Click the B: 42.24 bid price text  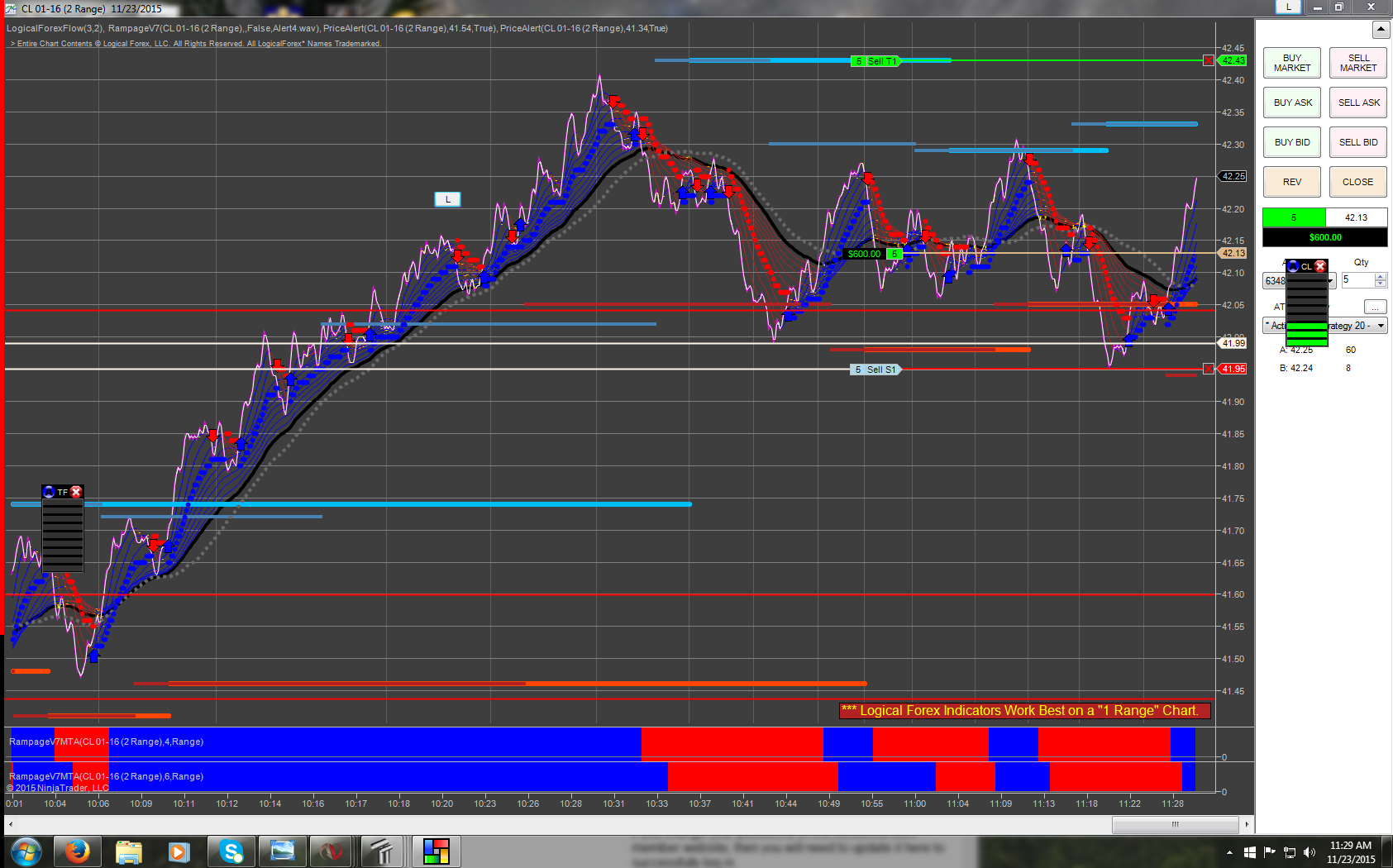click(x=1296, y=368)
